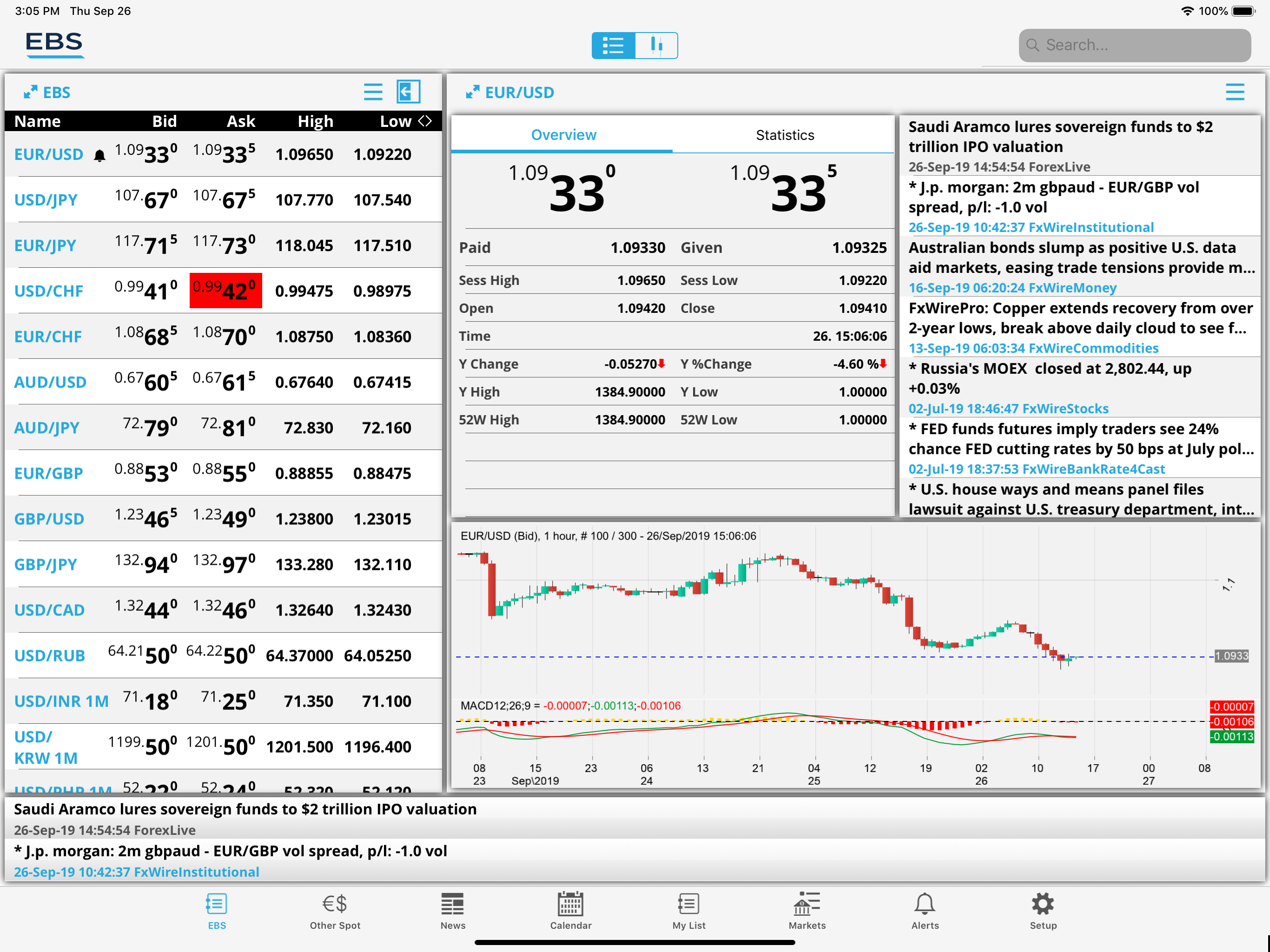
Task: Tap the Wi-Fi status icon
Action: click(x=1187, y=11)
